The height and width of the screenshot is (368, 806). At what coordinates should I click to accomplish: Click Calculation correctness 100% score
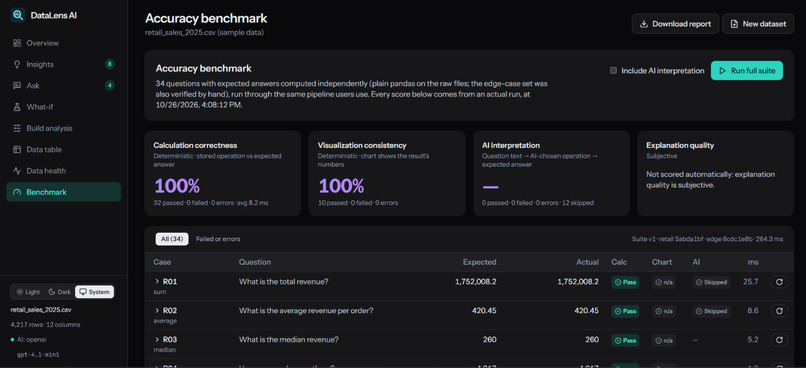click(x=177, y=186)
